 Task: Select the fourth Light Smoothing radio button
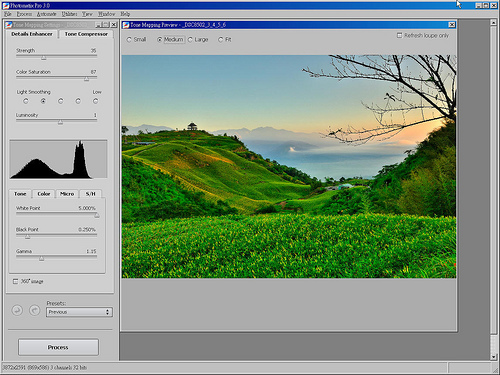78,101
